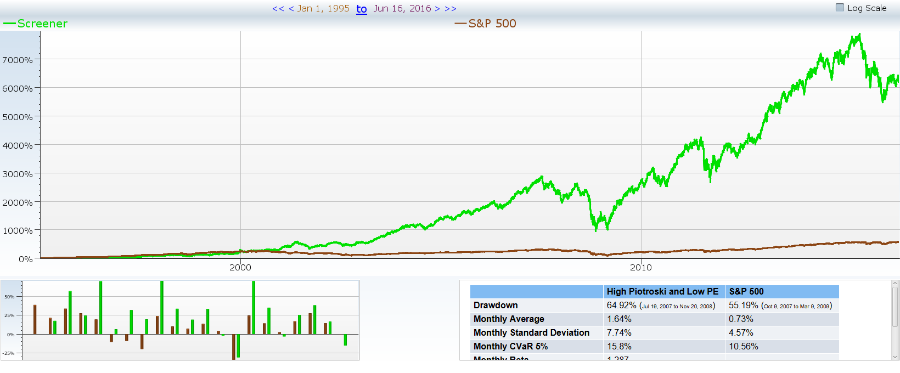The image size is (900, 373).
Task: Click the 2010 marker on the time axis
Action: tap(642, 267)
